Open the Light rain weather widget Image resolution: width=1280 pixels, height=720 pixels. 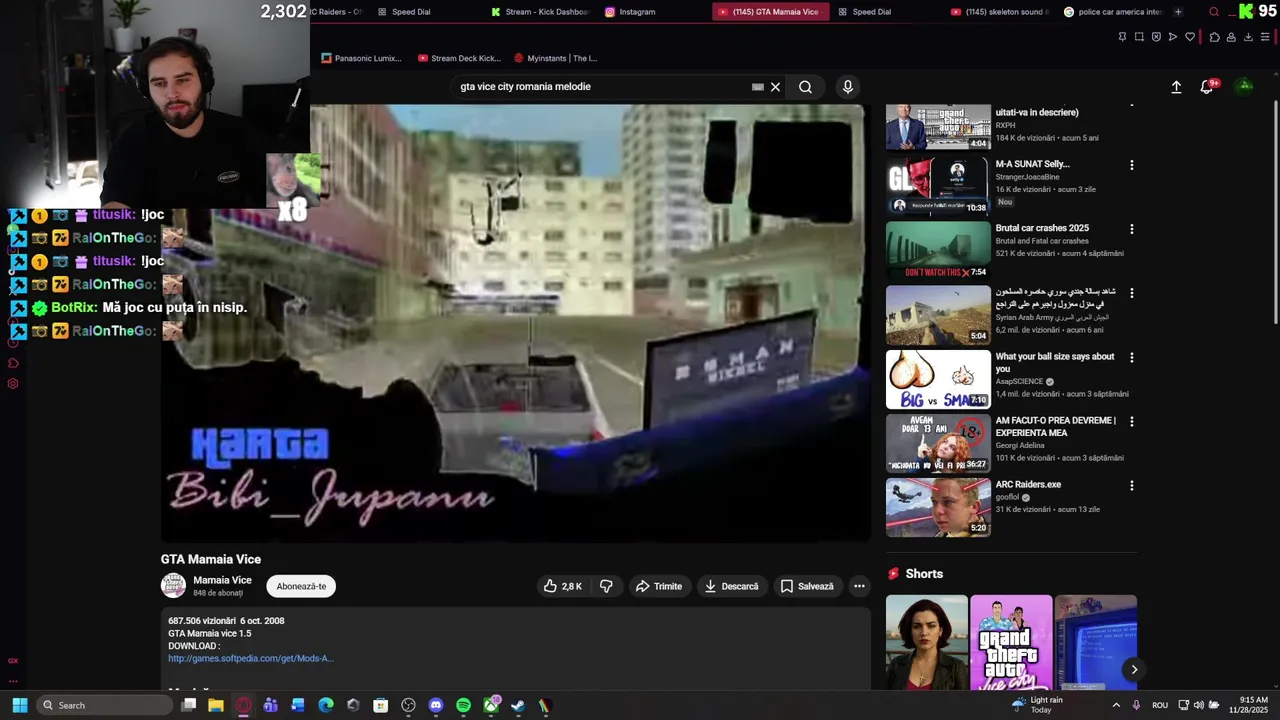[x=1036, y=705]
